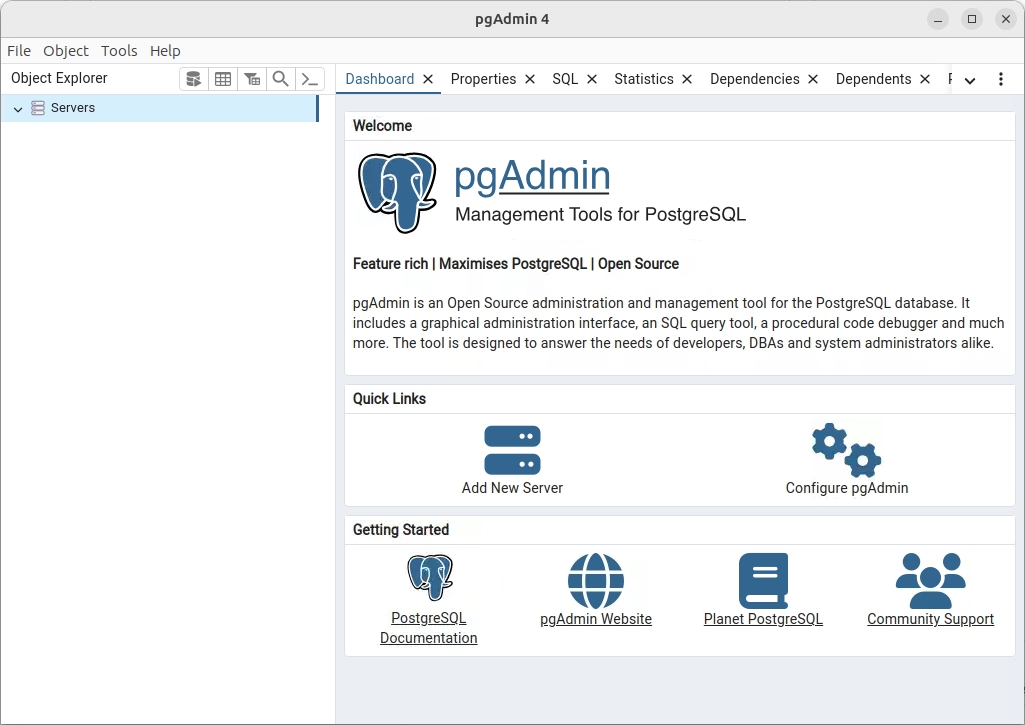
Task: Click the Planet PostgreSQL book icon
Action: pos(763,580)
